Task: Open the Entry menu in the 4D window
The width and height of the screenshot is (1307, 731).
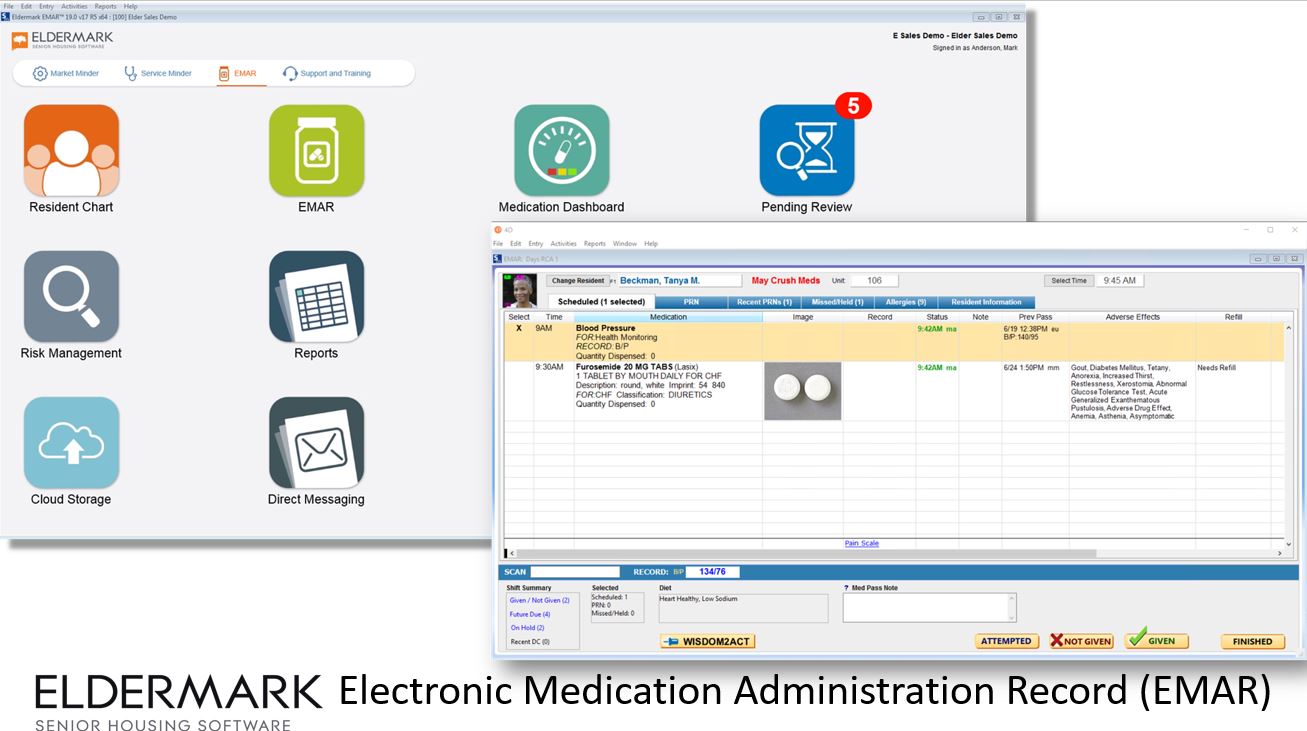Action: tap(536, 244)
